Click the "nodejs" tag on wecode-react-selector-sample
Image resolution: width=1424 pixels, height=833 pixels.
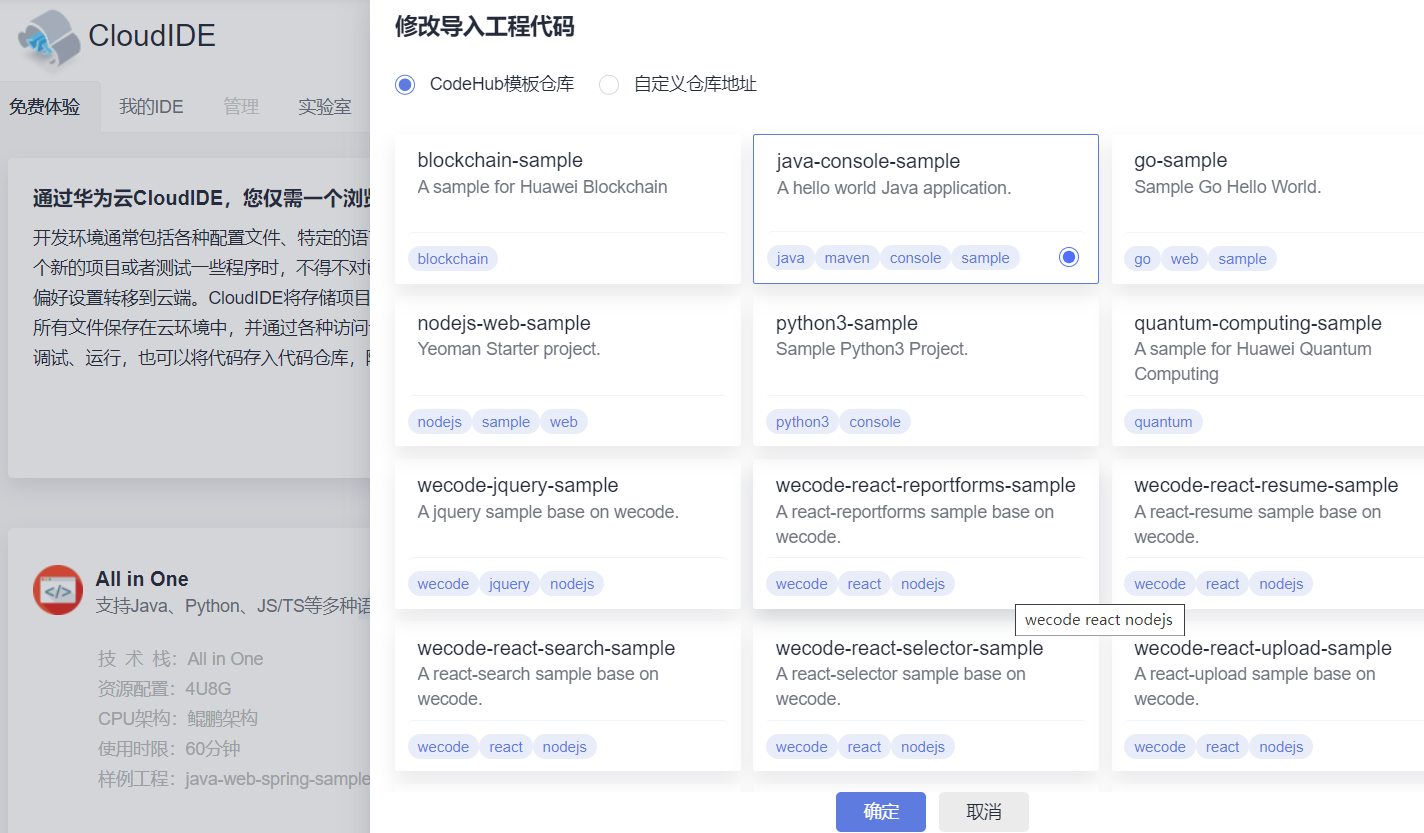click(x=923, y=747)
